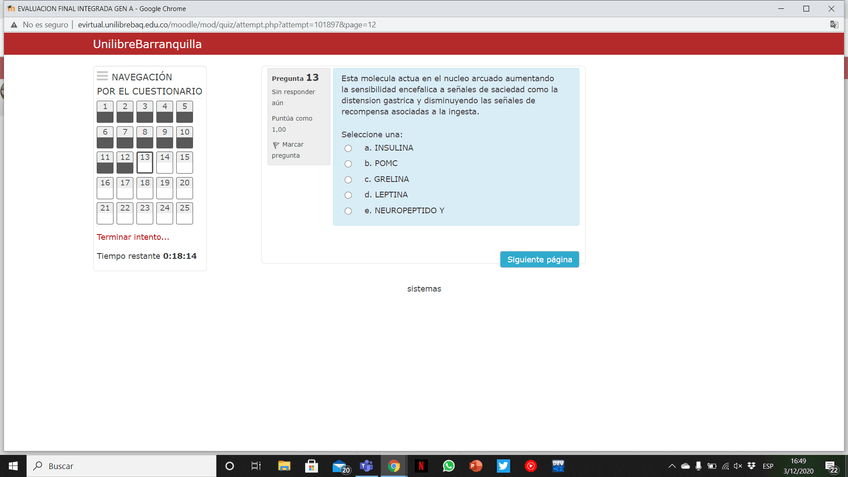This screenshot has height=477, width=848.
Task: Open Microsoft Store from taskbar
Action: pyautogui.click(x=312, y=466)
